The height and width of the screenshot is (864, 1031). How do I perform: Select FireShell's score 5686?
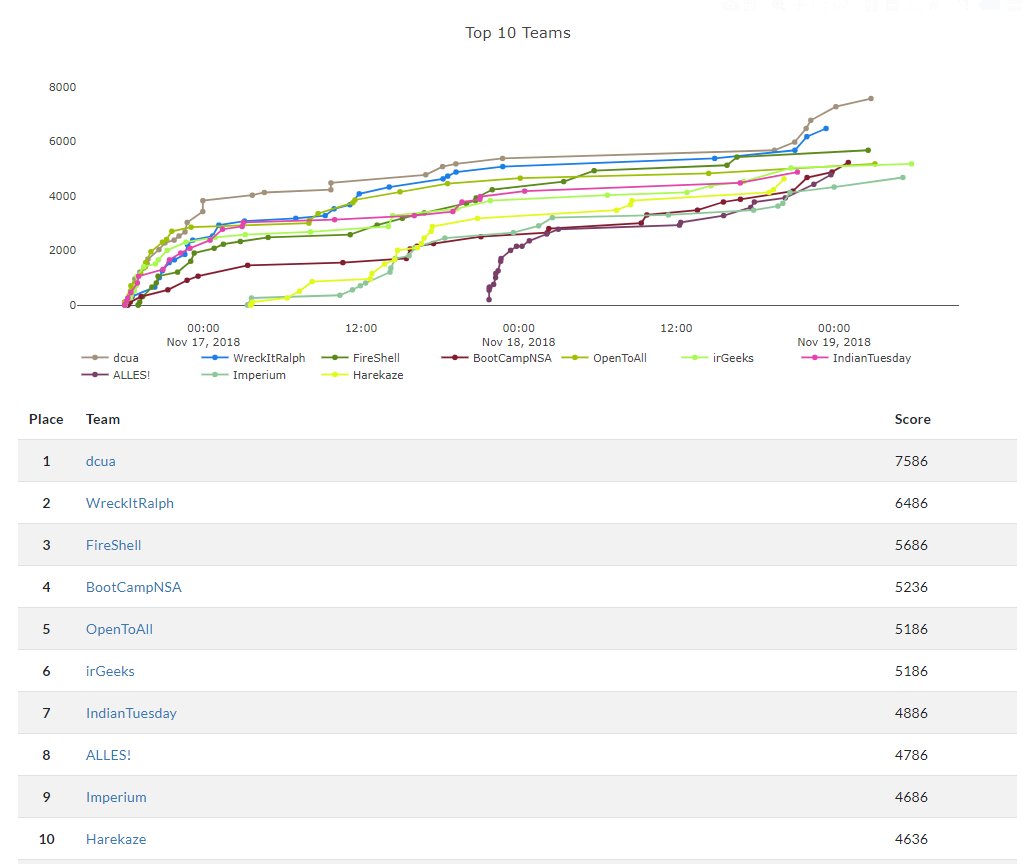911,545
